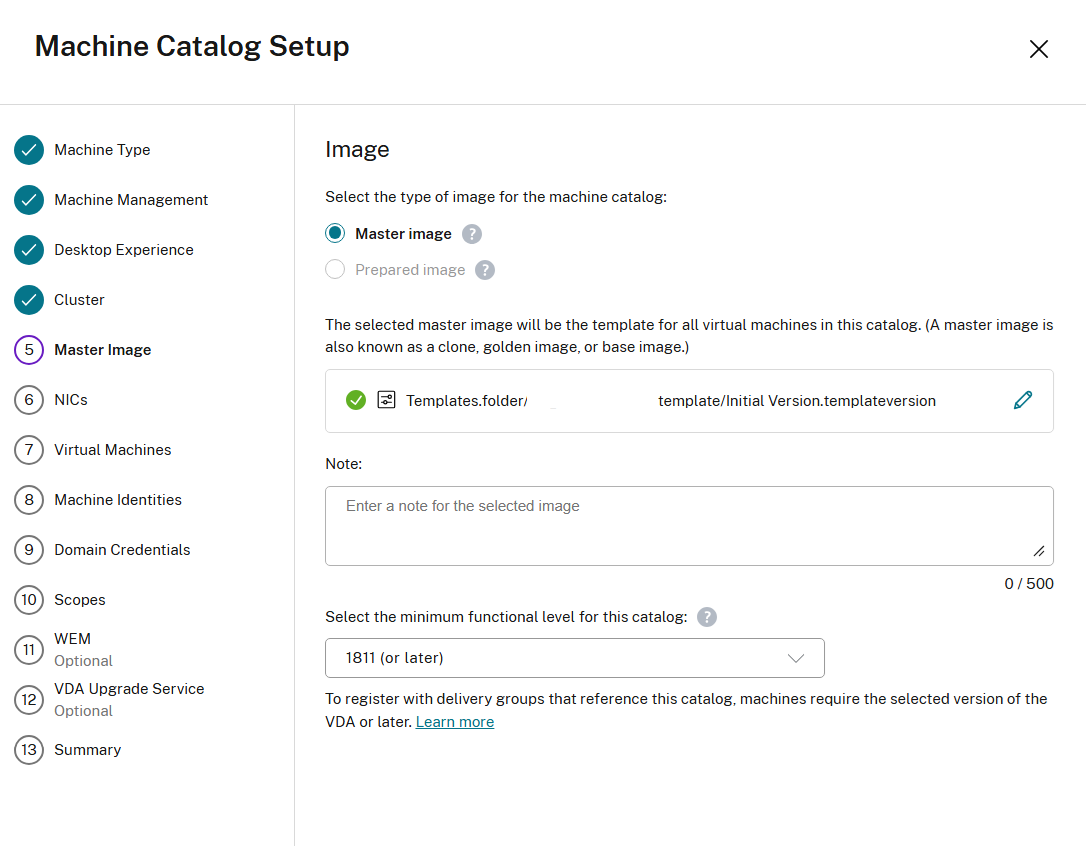Click the step 6 NICs circle icon
Image resolution: width=1086 pixels, height=846 pixels.
tap(29, 400)
